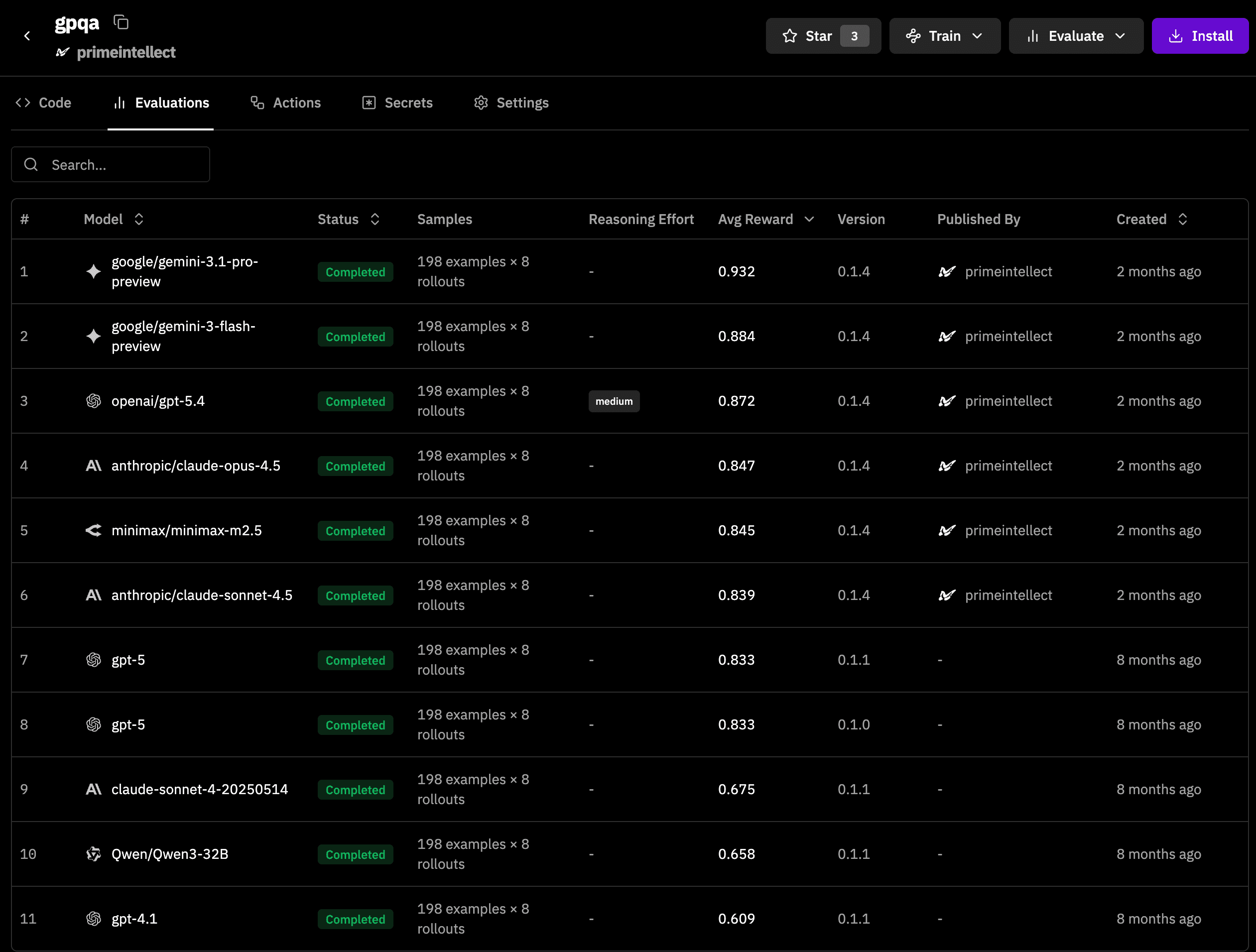The height and width of the screenshot is (952, 1256).
Task: Click publisher logo in the gemini-3.1-pro-preview row
Action: tap(947, 271)
